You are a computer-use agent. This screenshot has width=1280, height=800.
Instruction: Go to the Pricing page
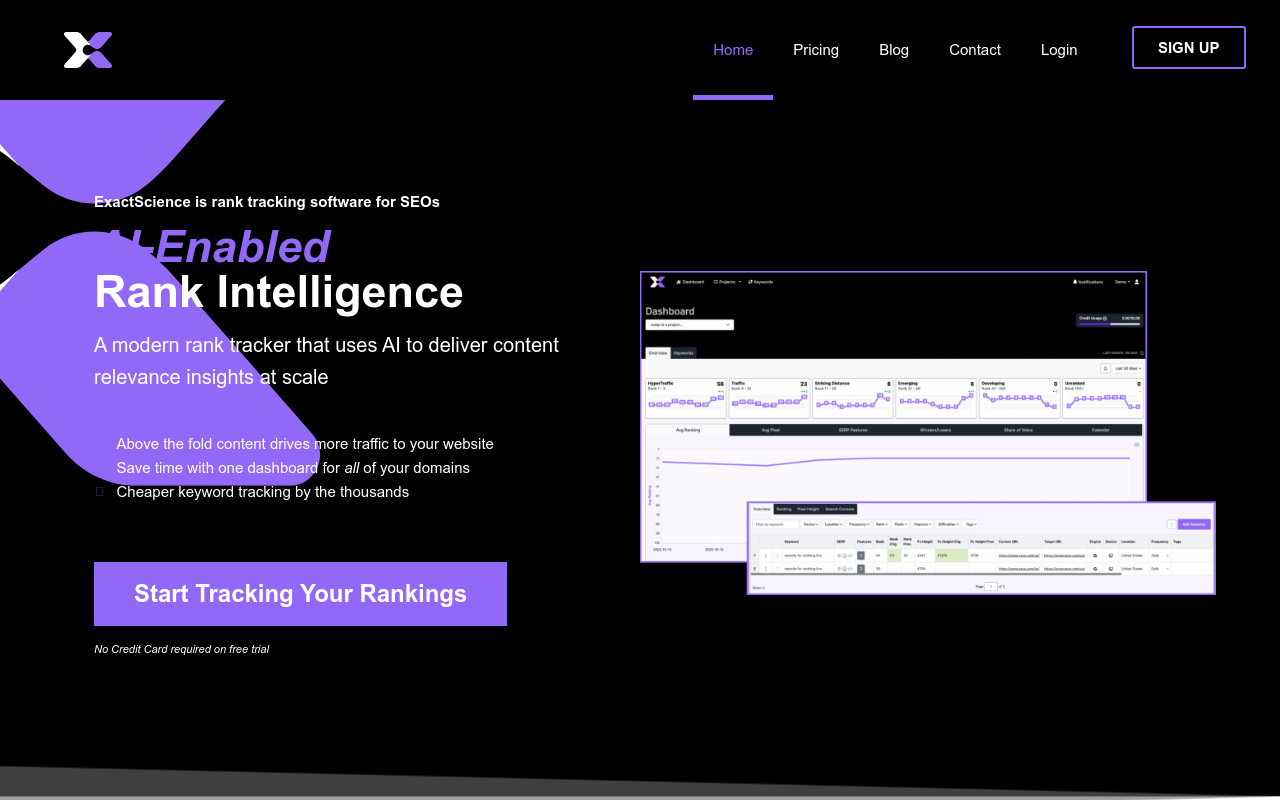(816, 50)
